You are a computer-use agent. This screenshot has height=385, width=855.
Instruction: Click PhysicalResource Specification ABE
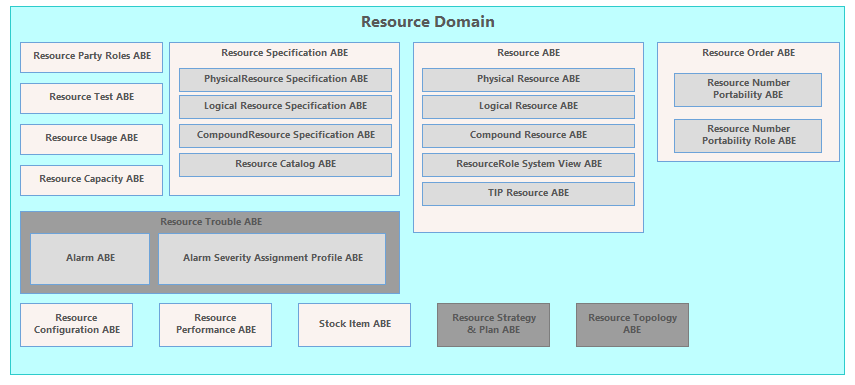(x=285, y=80)
